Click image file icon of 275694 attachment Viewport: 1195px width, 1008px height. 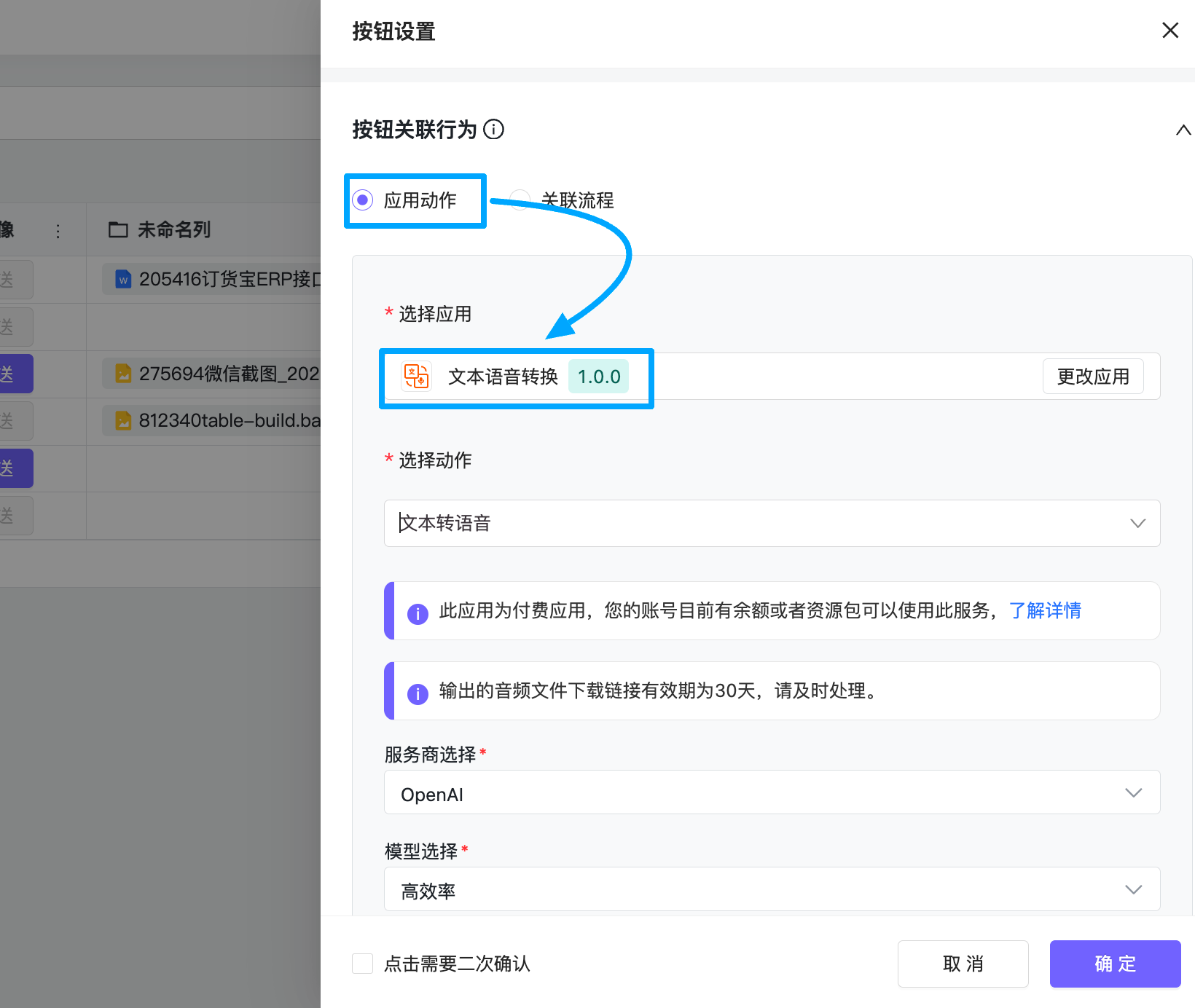coord(124,374)
